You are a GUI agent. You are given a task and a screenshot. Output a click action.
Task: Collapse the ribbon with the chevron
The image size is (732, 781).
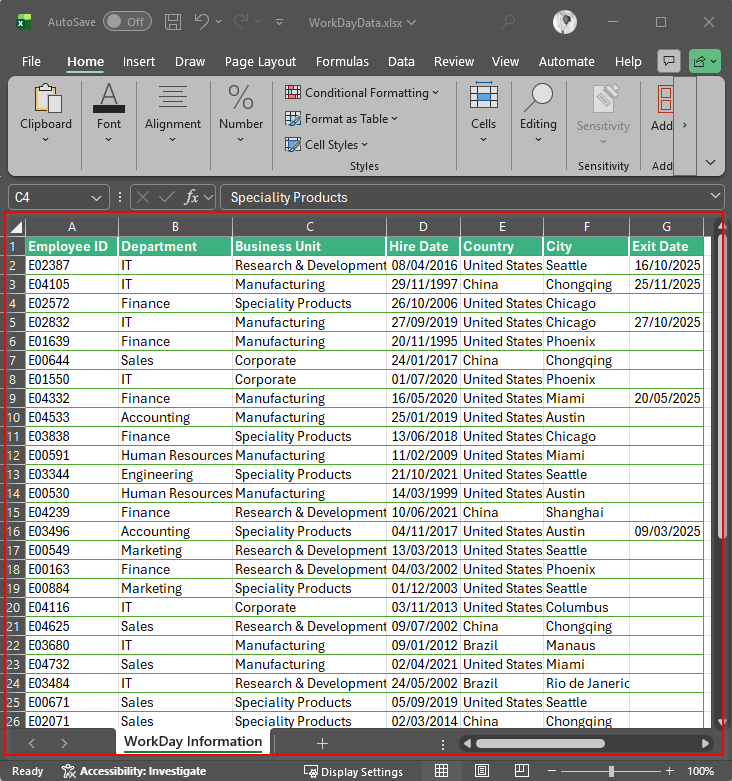click(711, 162)
